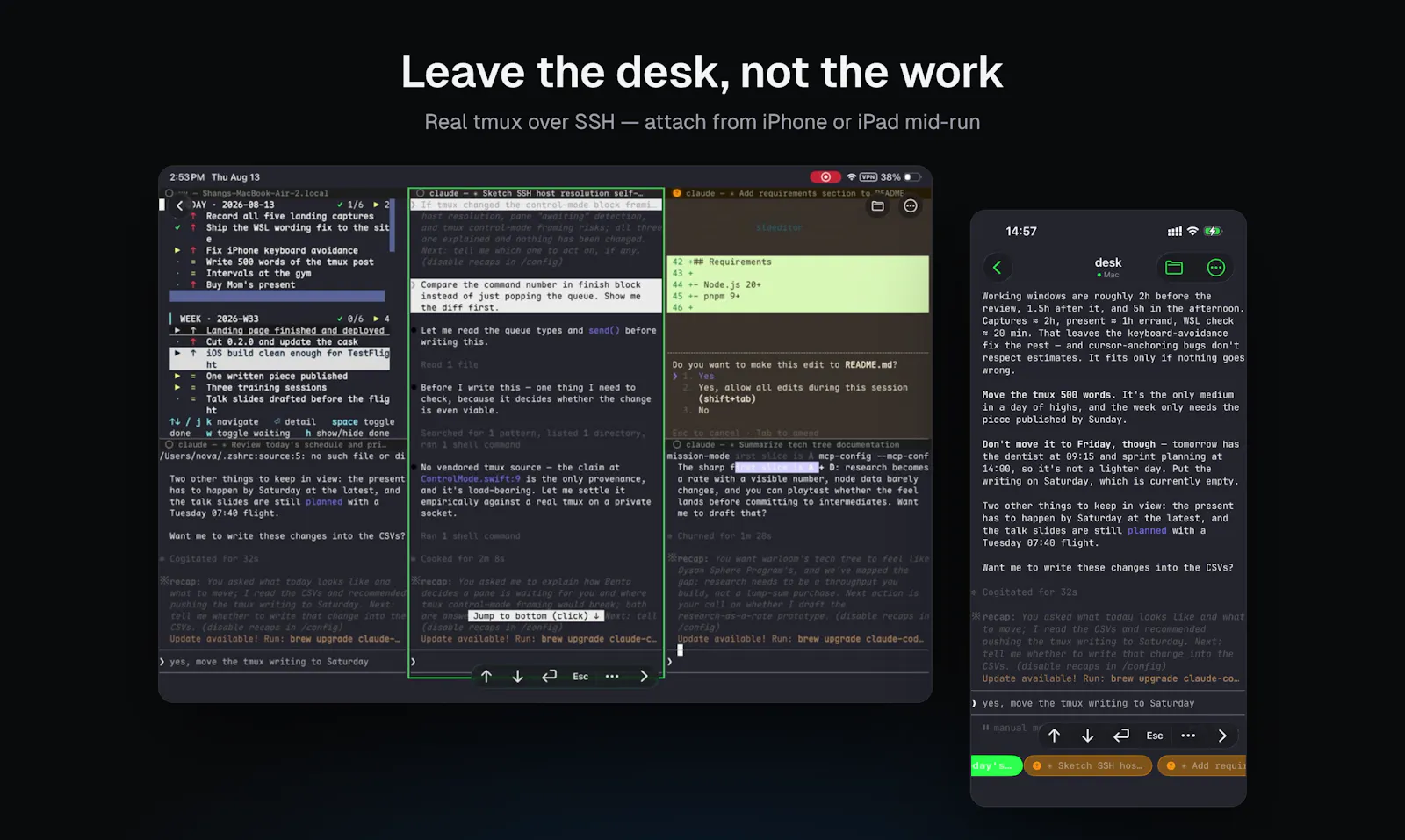
Task: Select the task 'Talk slides drafted before the flight'
Action: coord(298,404)
